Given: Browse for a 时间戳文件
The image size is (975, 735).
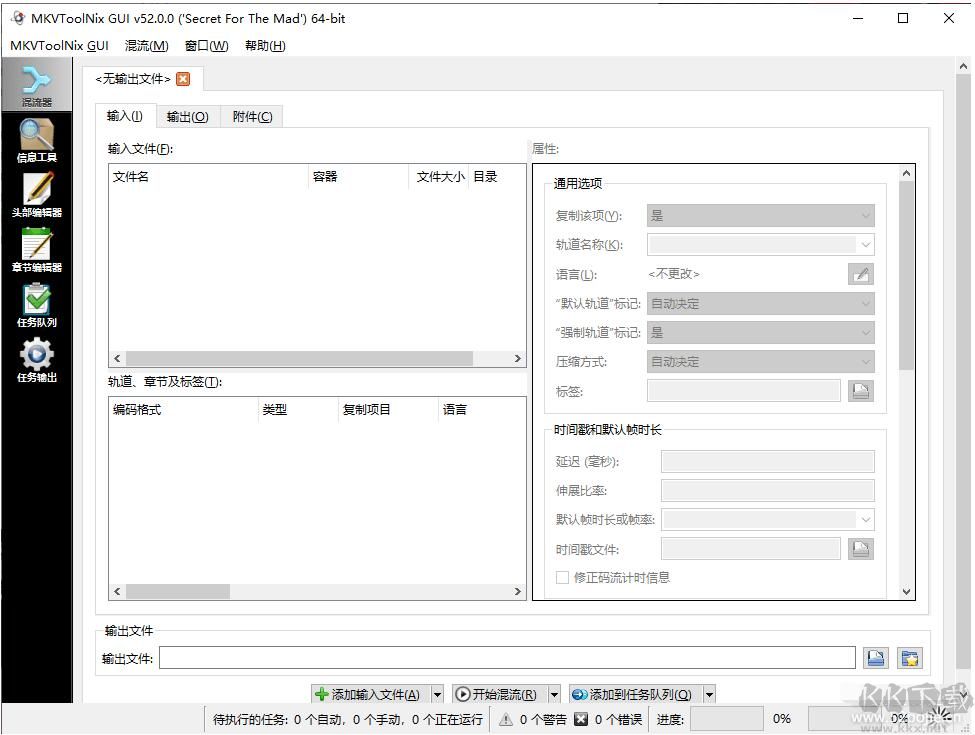Looking at the screenshot, I should (x=861, y=548).
